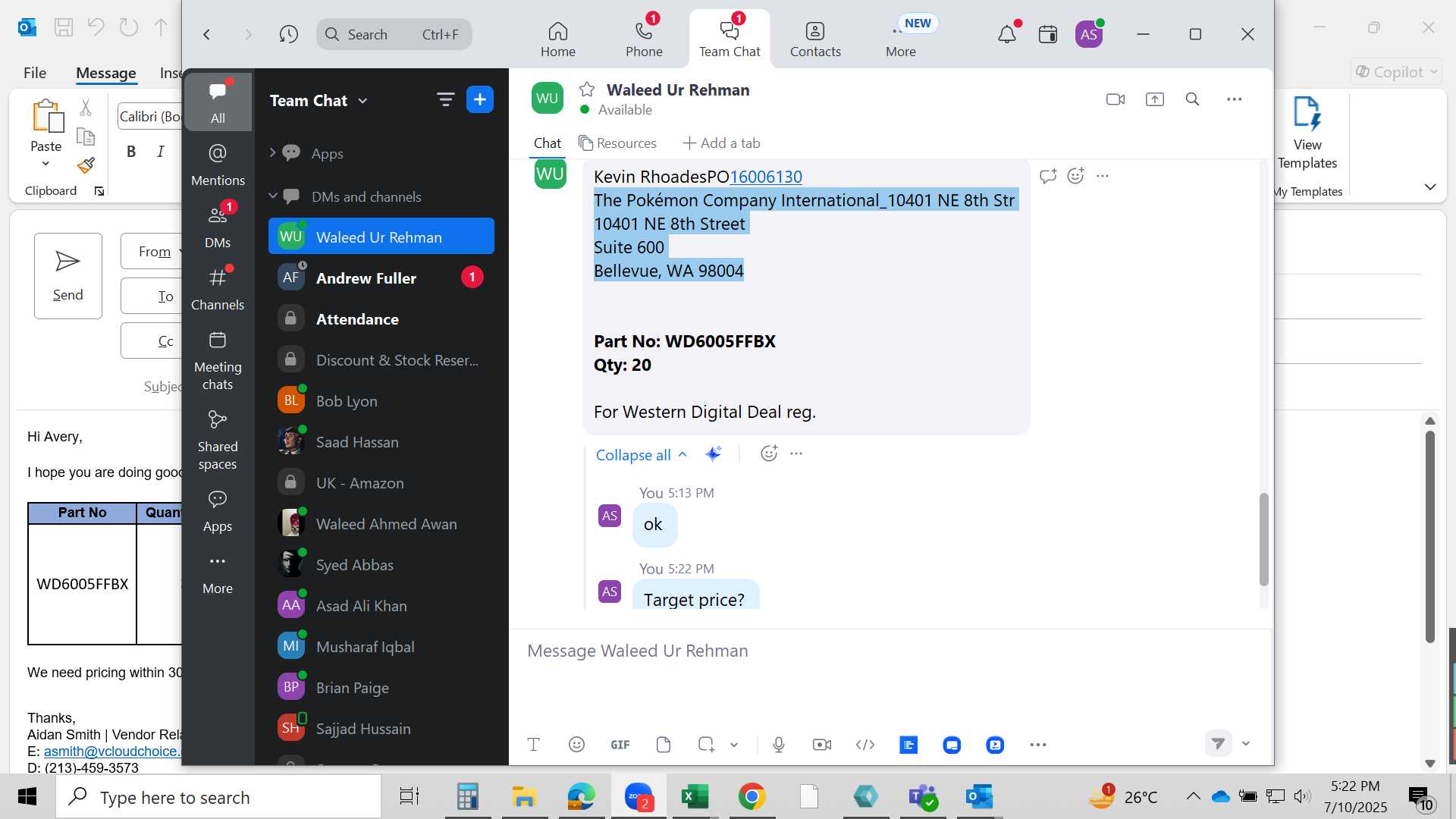Click the Zoom chat vertical scrollbar
The width and height of the screenshot is (1456, 819).
tap(1263, 539)
